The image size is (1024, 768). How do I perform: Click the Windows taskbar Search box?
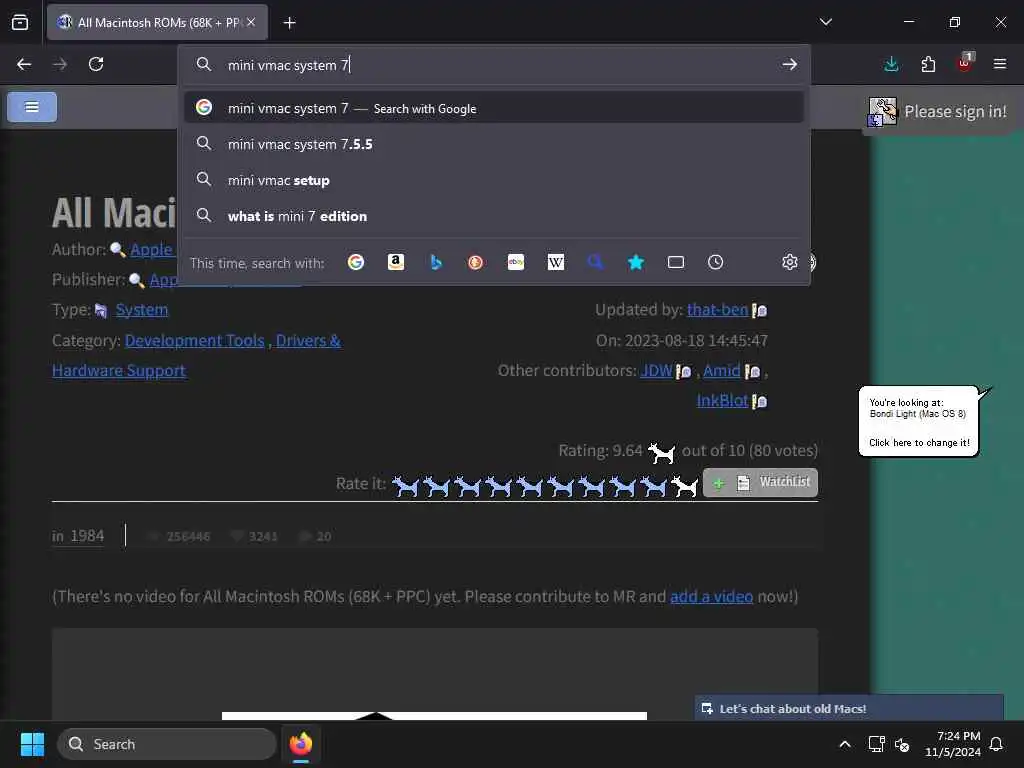(167, 744)
